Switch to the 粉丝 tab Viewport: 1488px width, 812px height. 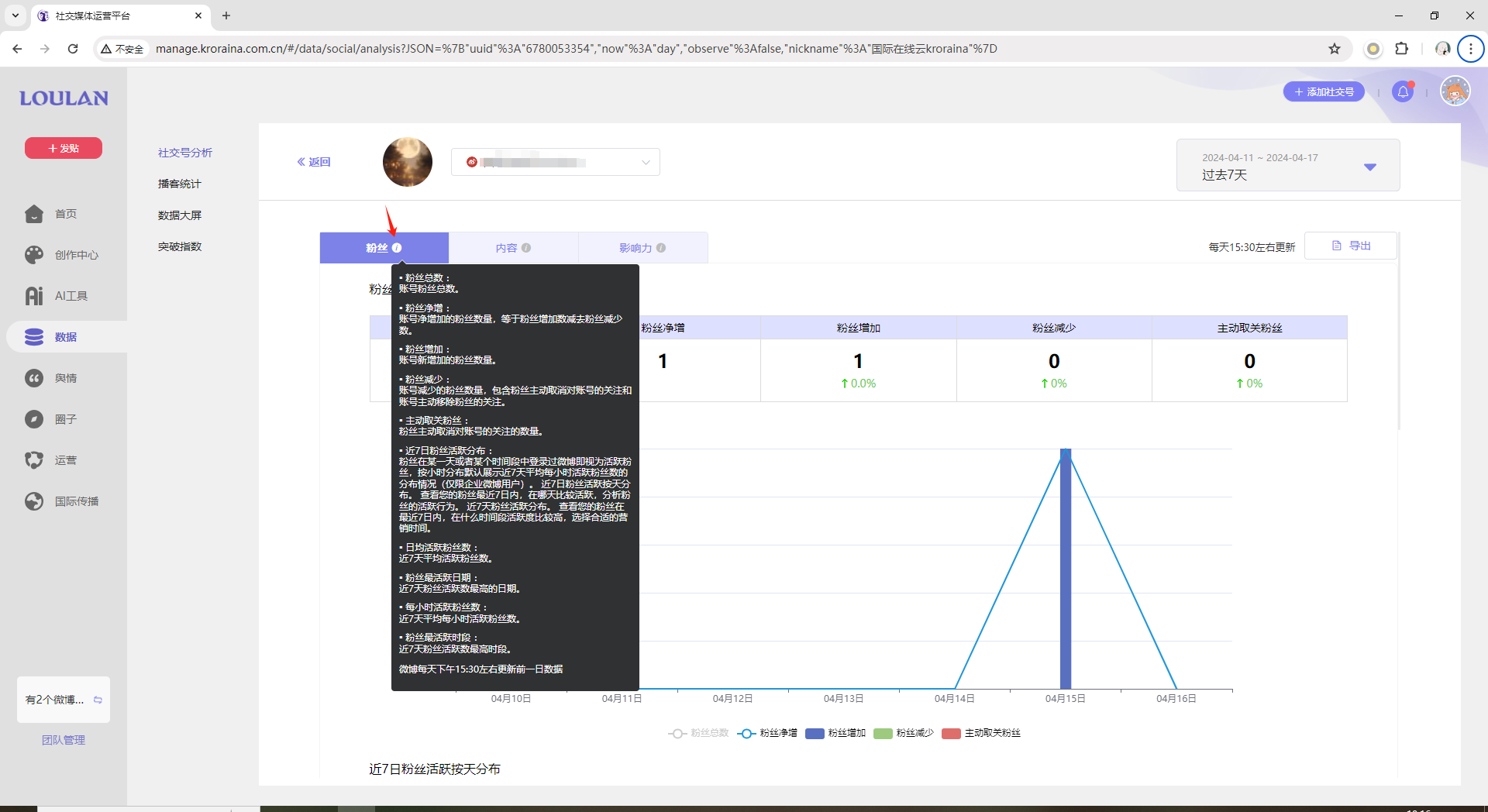coord(384,248)
